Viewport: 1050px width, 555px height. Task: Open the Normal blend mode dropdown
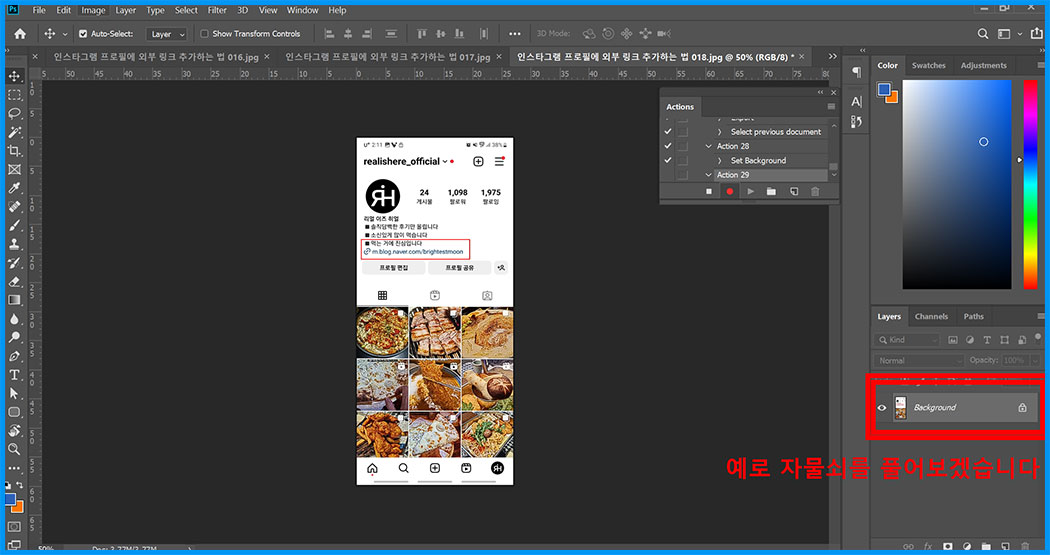pyautogui.click(x=918, y=360)
